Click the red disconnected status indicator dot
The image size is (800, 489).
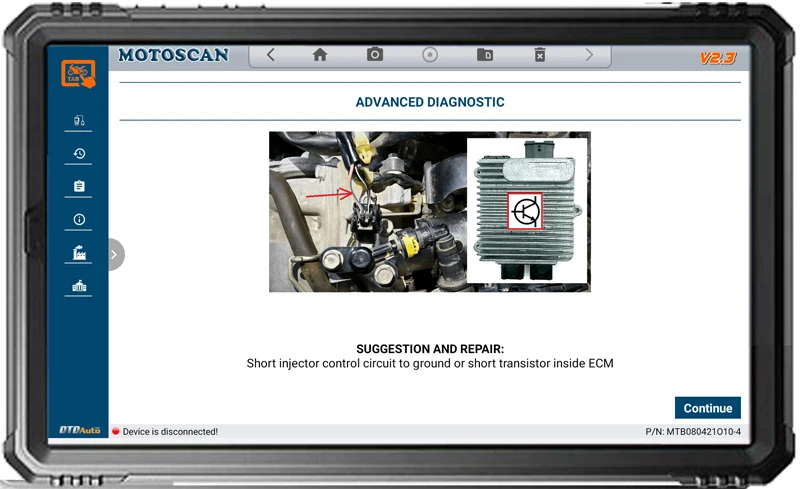116,431
